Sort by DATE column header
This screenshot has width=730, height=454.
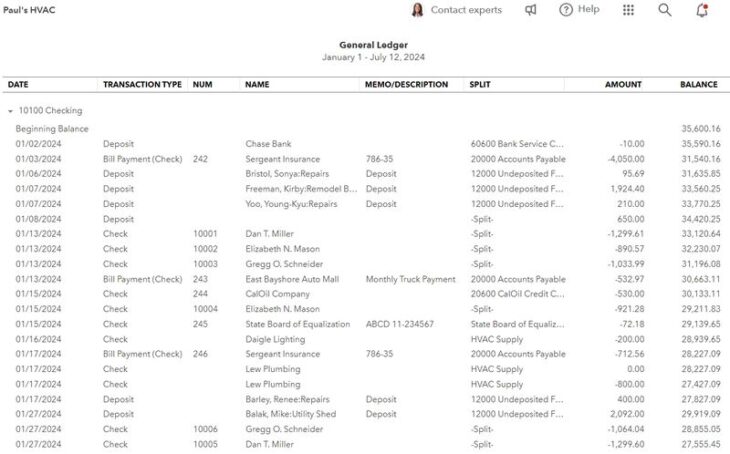tap(18, 84)
